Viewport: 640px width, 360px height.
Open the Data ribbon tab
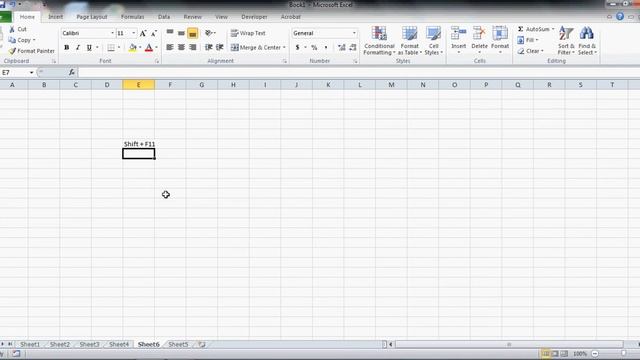(164, 17)
